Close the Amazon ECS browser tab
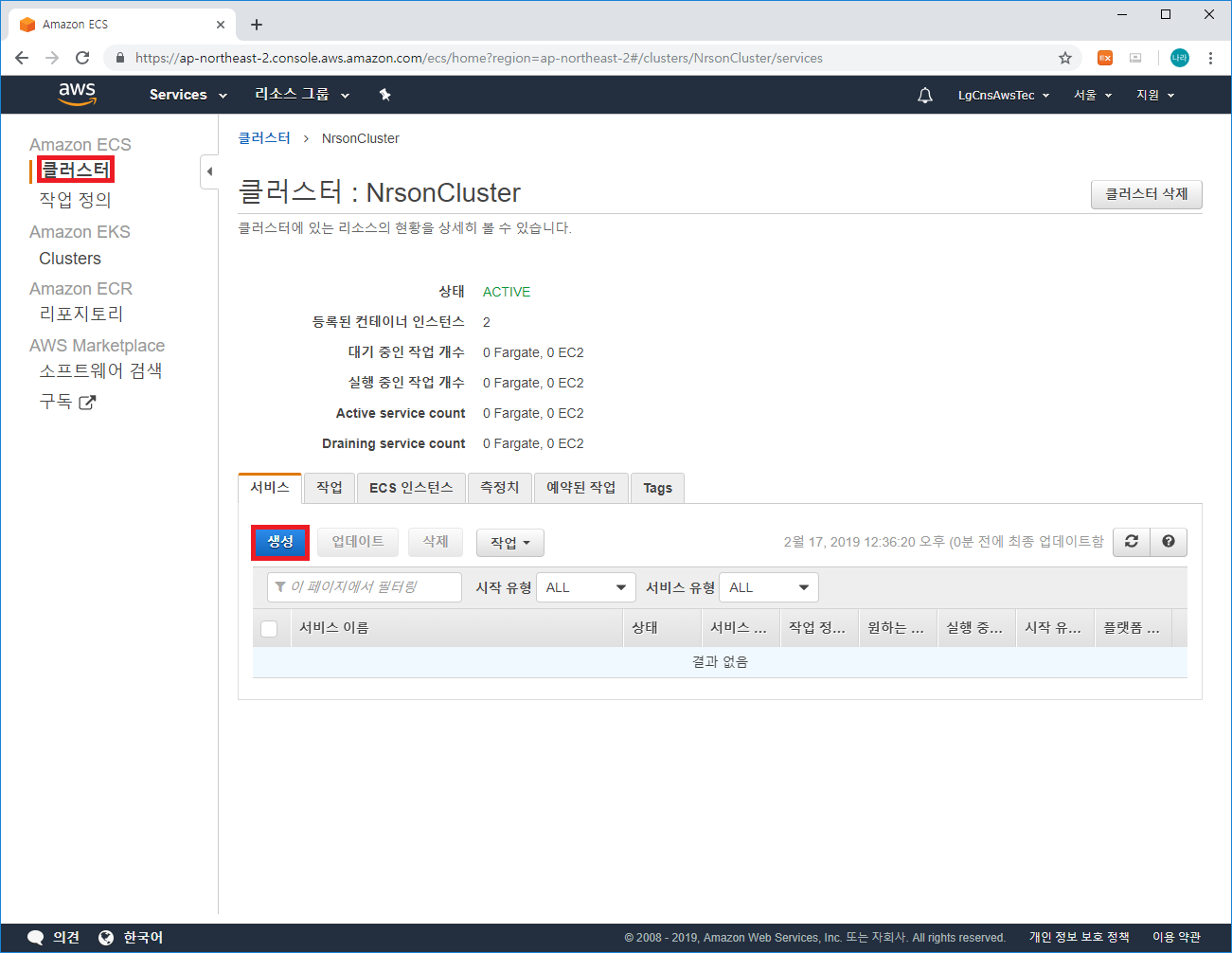Viewport: 1232px width, 953px height. tap(221, 25)
